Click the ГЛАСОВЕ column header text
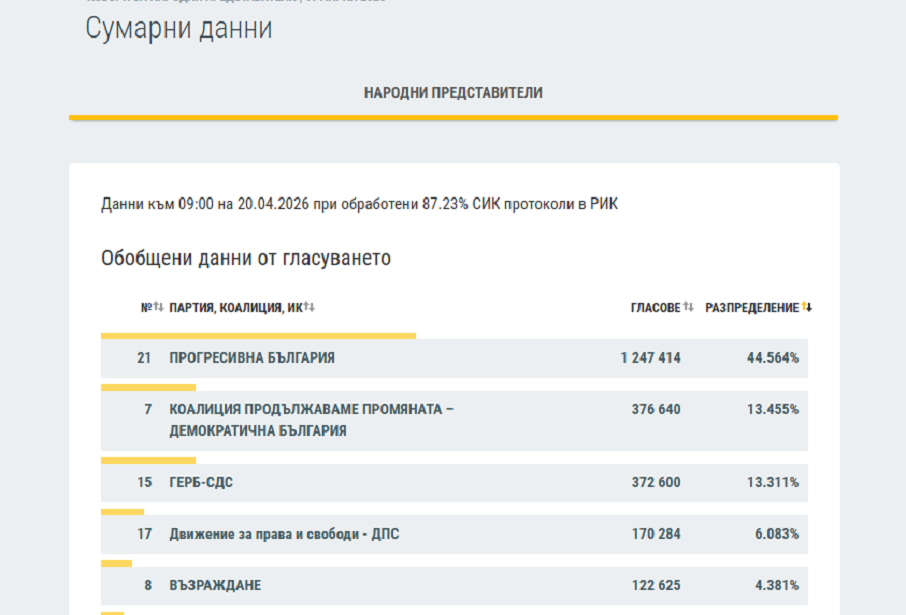The image size is (906, 615). point(655,307)
